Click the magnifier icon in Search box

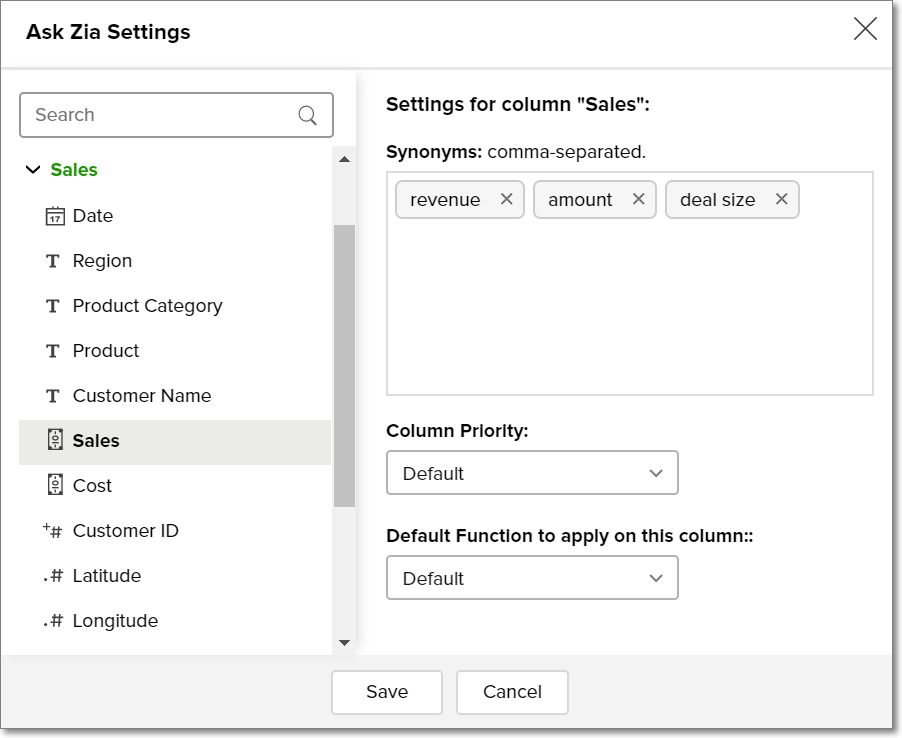coord(308,115)
